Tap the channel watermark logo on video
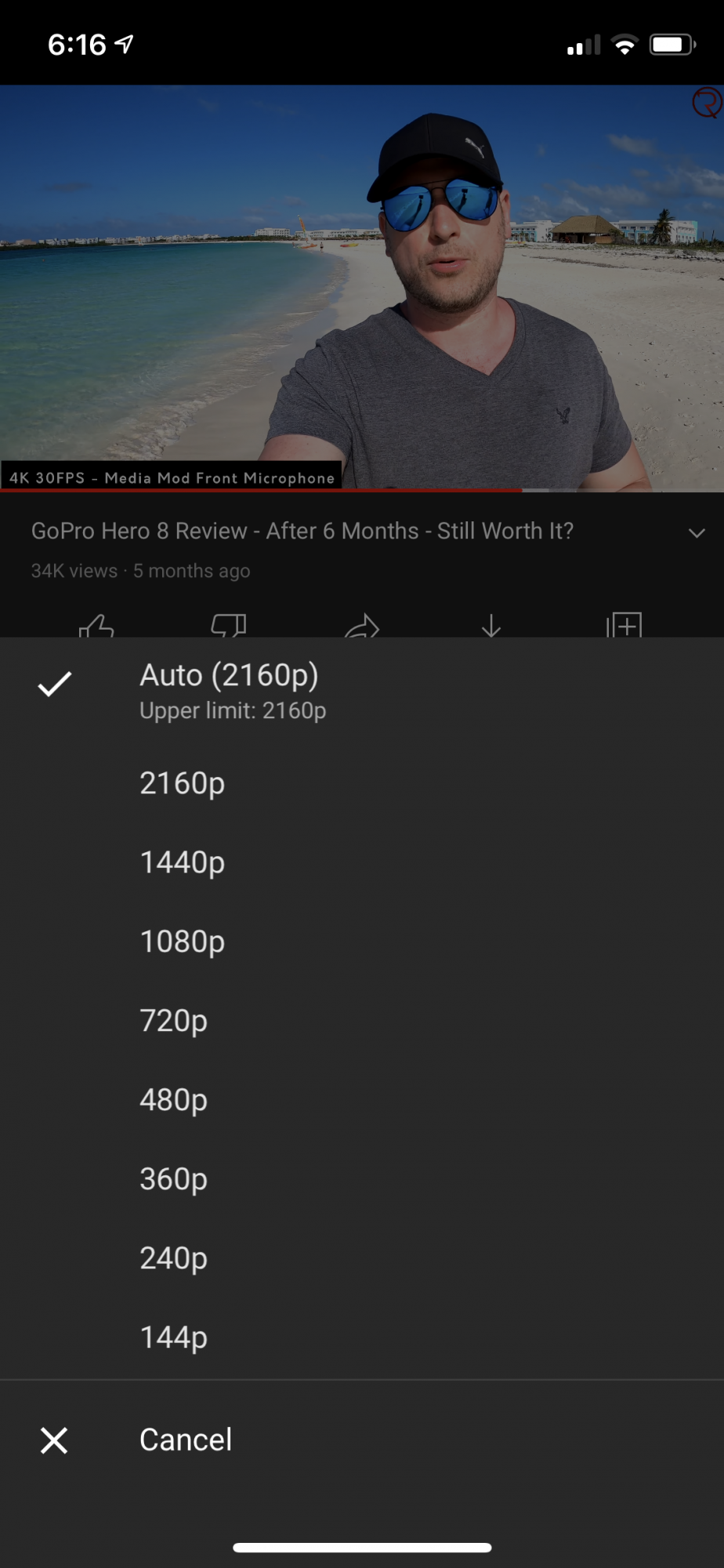Image resolution: width=724 pixels, height=1568 pixels. tap(707, 103)
